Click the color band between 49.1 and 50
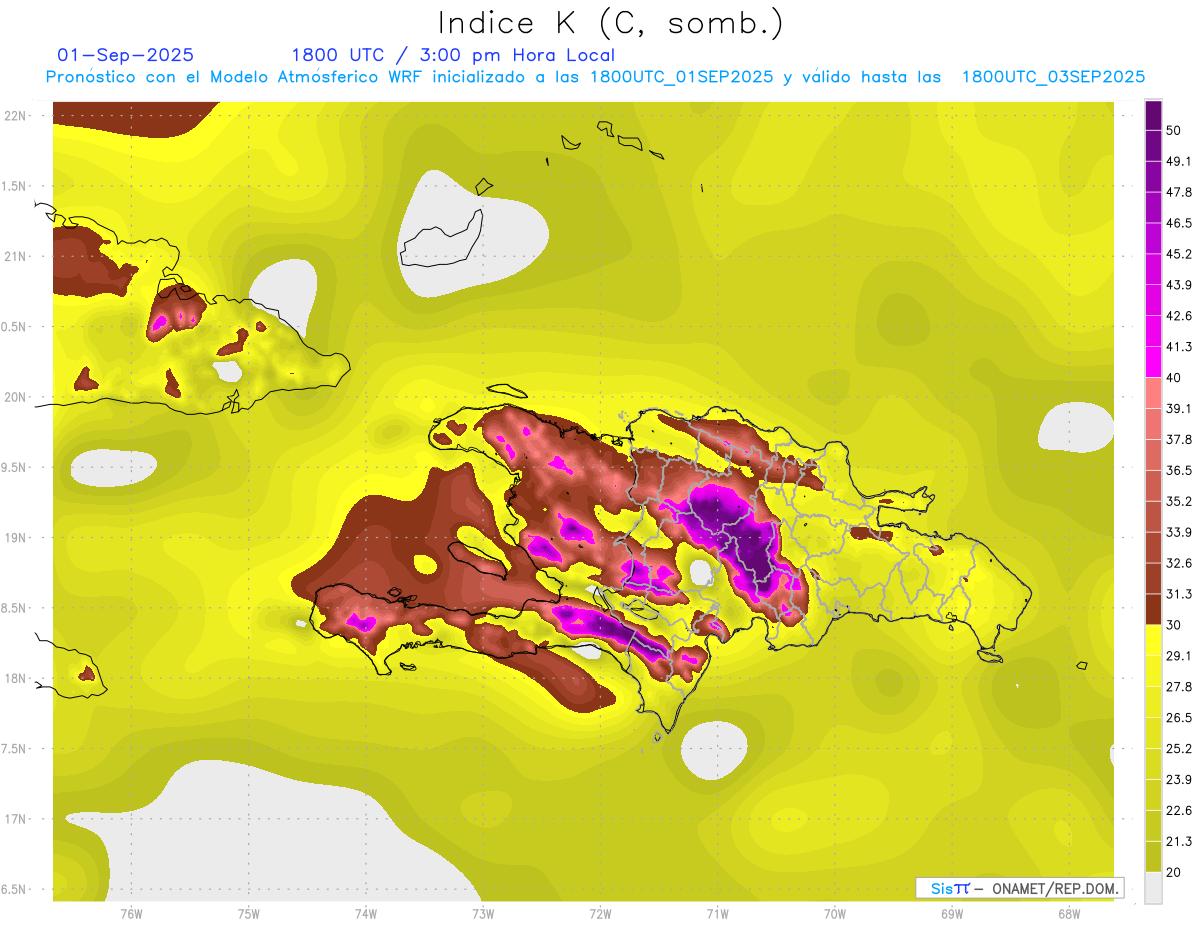 pyautogui.click(x=1153, y=146)
